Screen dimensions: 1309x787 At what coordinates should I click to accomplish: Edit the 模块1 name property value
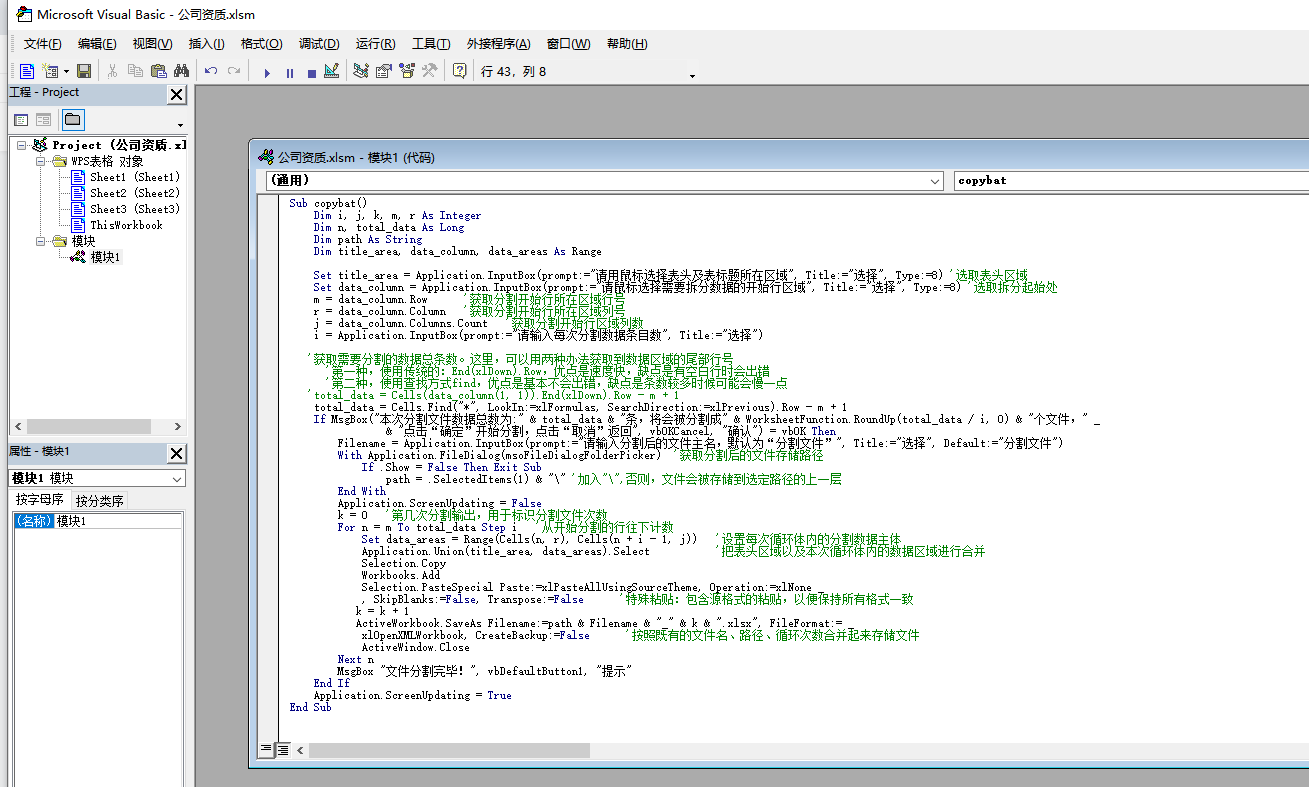click(x=119, y=521)
